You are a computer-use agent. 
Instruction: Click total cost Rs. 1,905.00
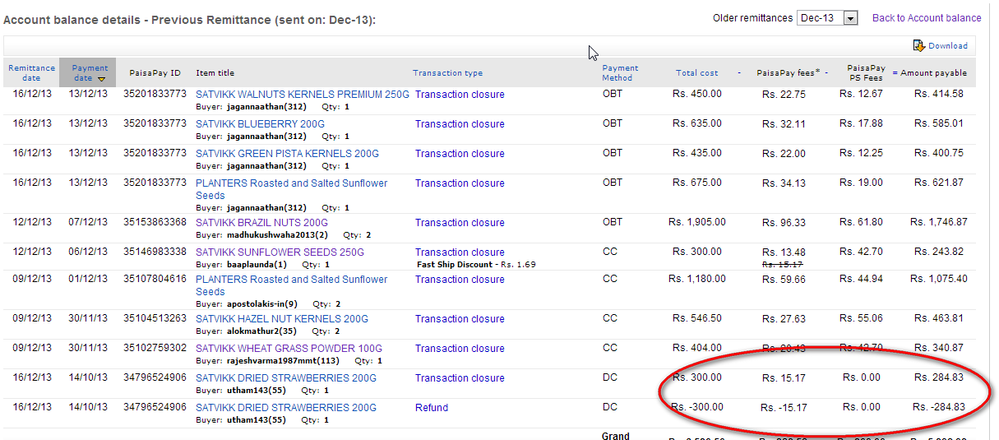point(696,223)
